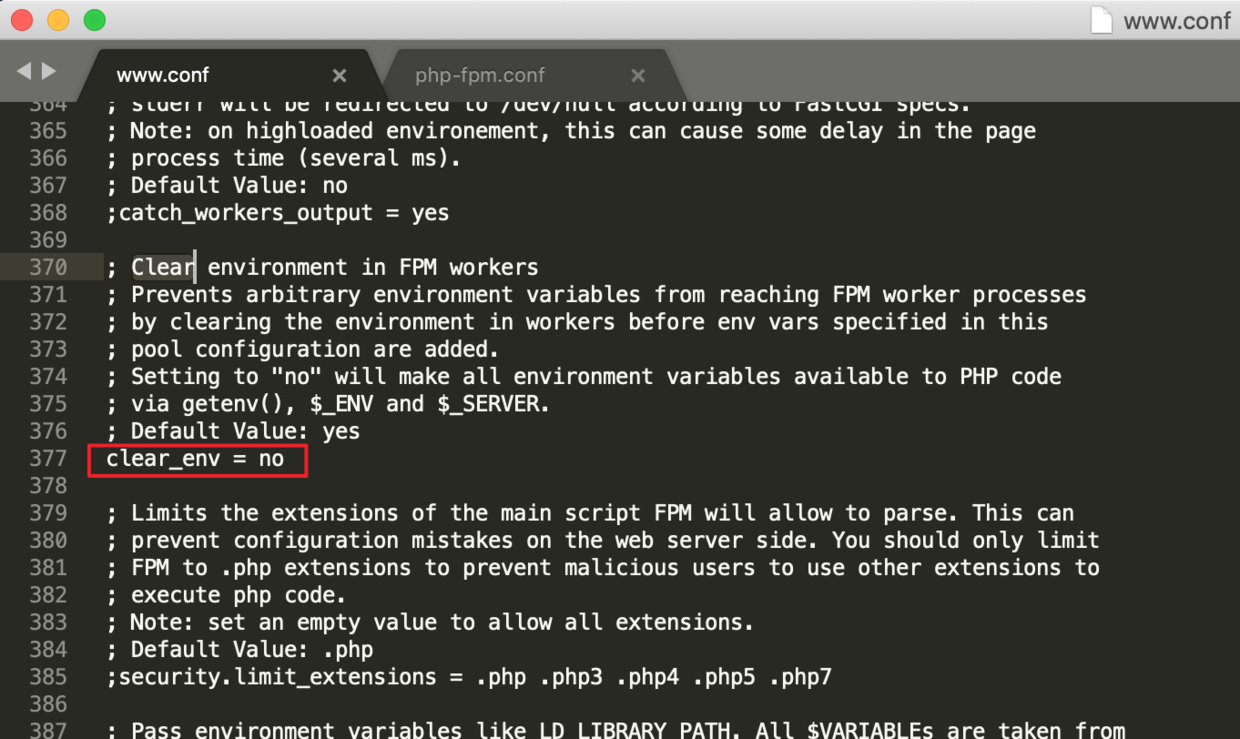
Task: Click the back navigation arrow
Action: pyautogui.click(x=25, y=70)
